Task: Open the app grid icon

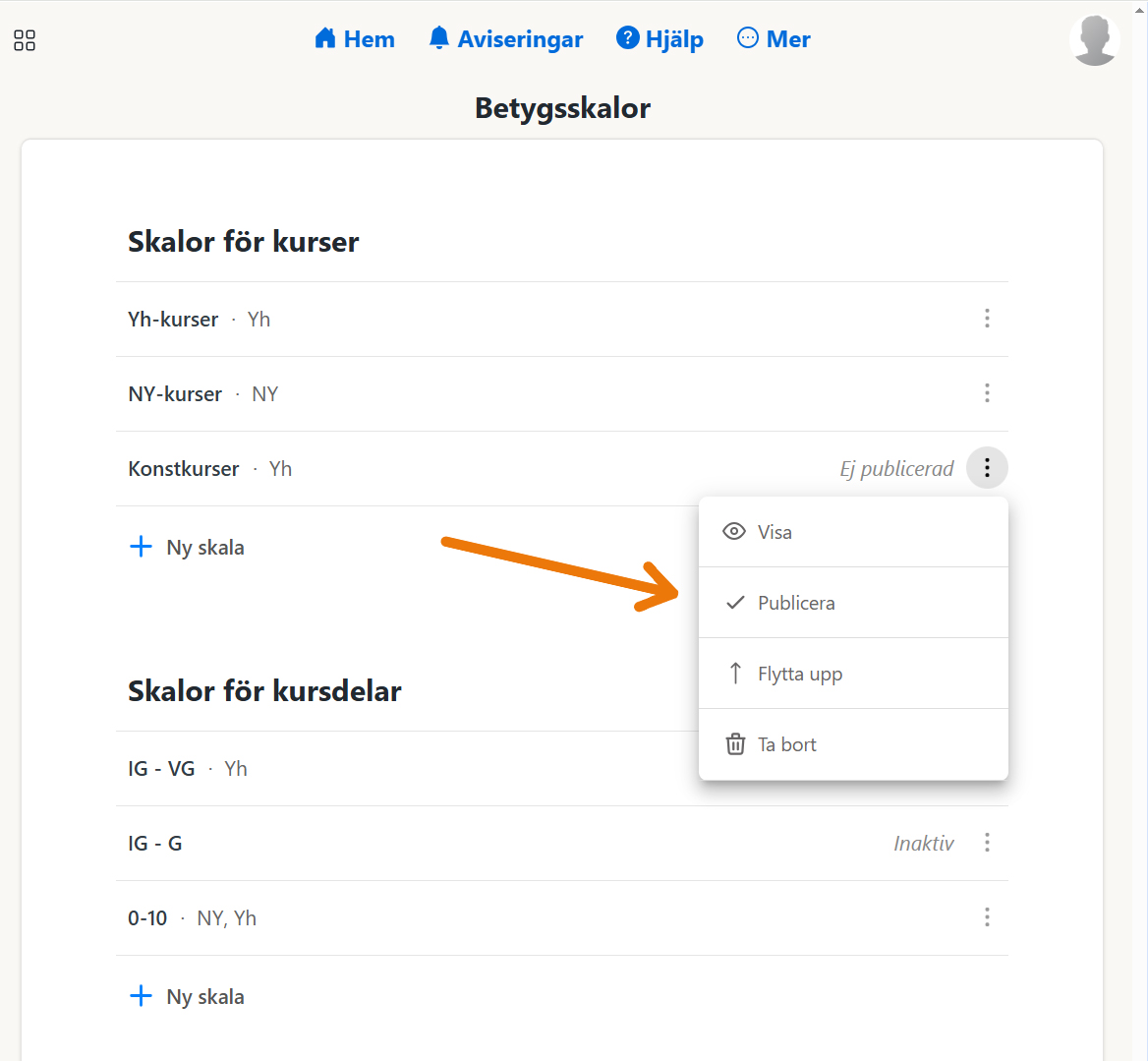Action: (x=25, y=40)
